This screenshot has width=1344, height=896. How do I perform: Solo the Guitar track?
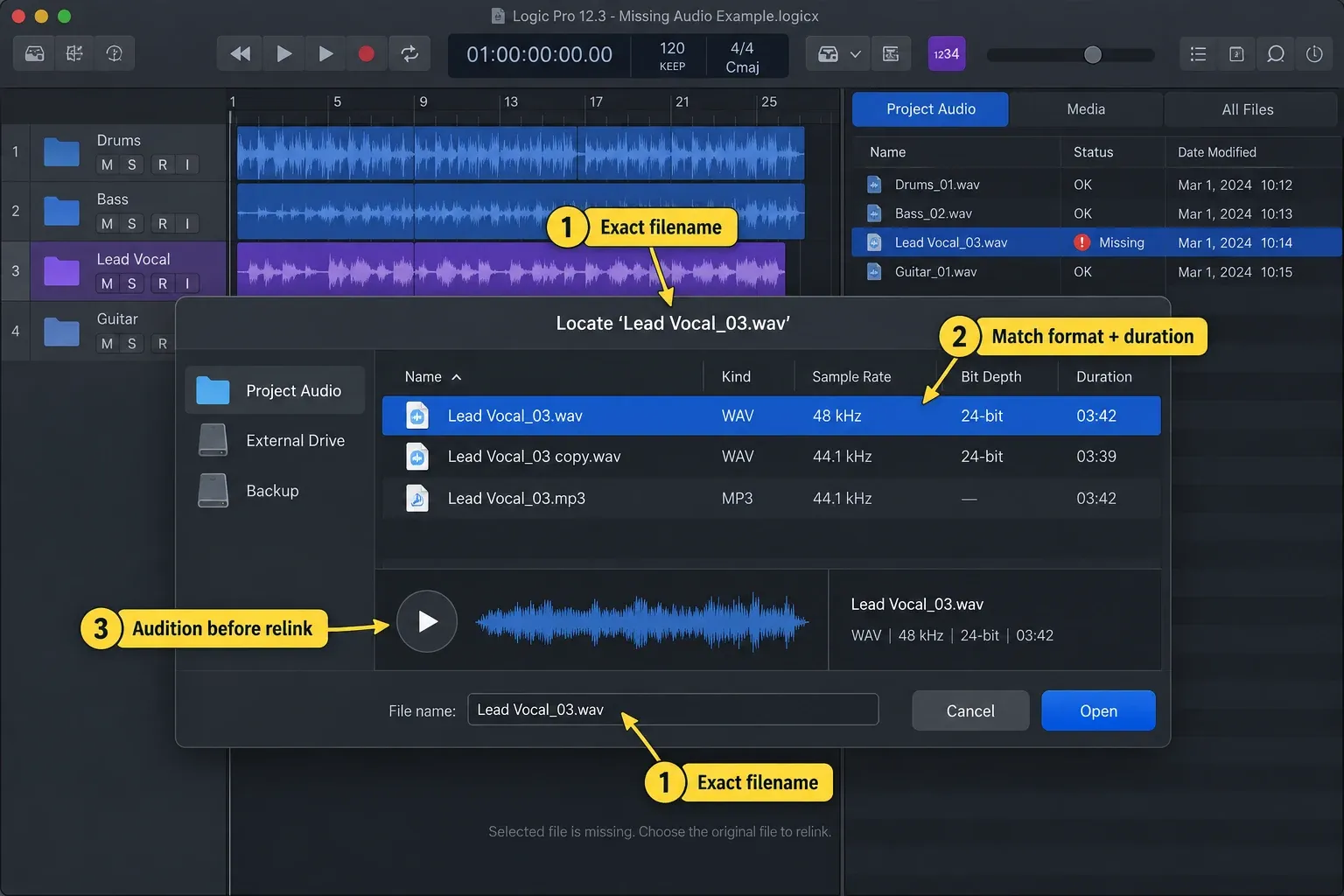pos(132,344)
